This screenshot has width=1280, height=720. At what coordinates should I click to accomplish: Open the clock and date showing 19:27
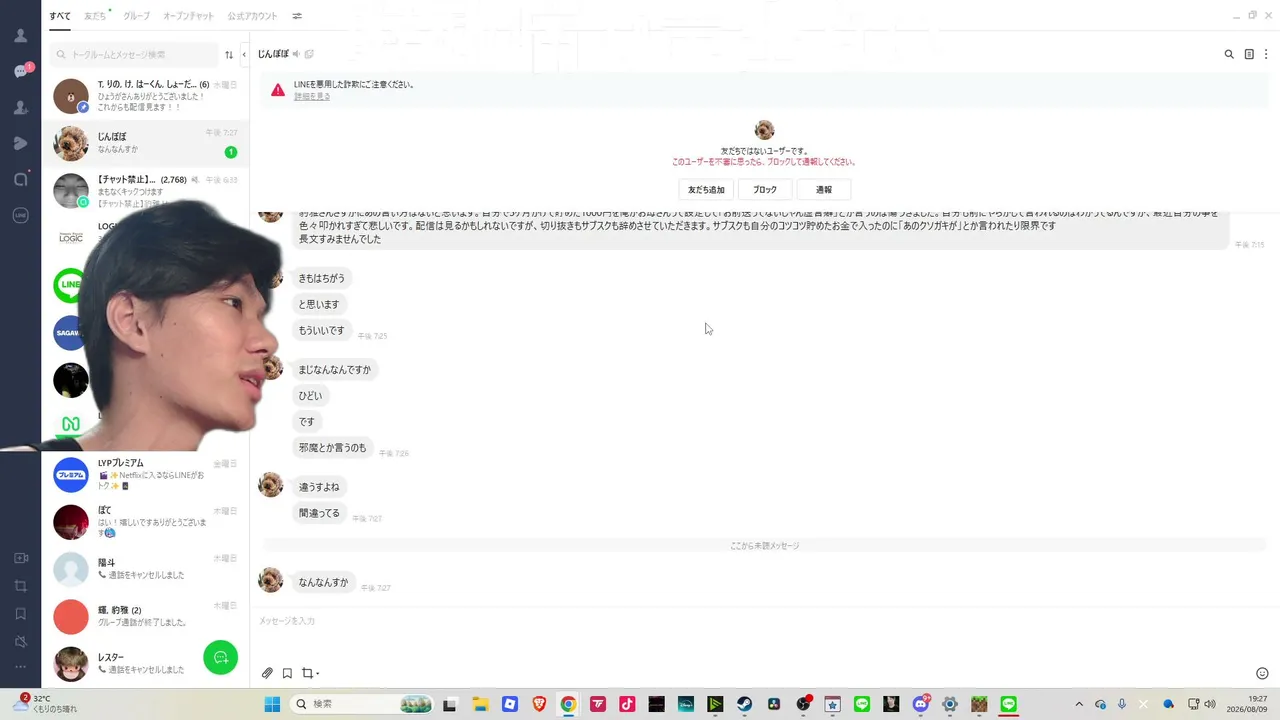click(1249, 704)
